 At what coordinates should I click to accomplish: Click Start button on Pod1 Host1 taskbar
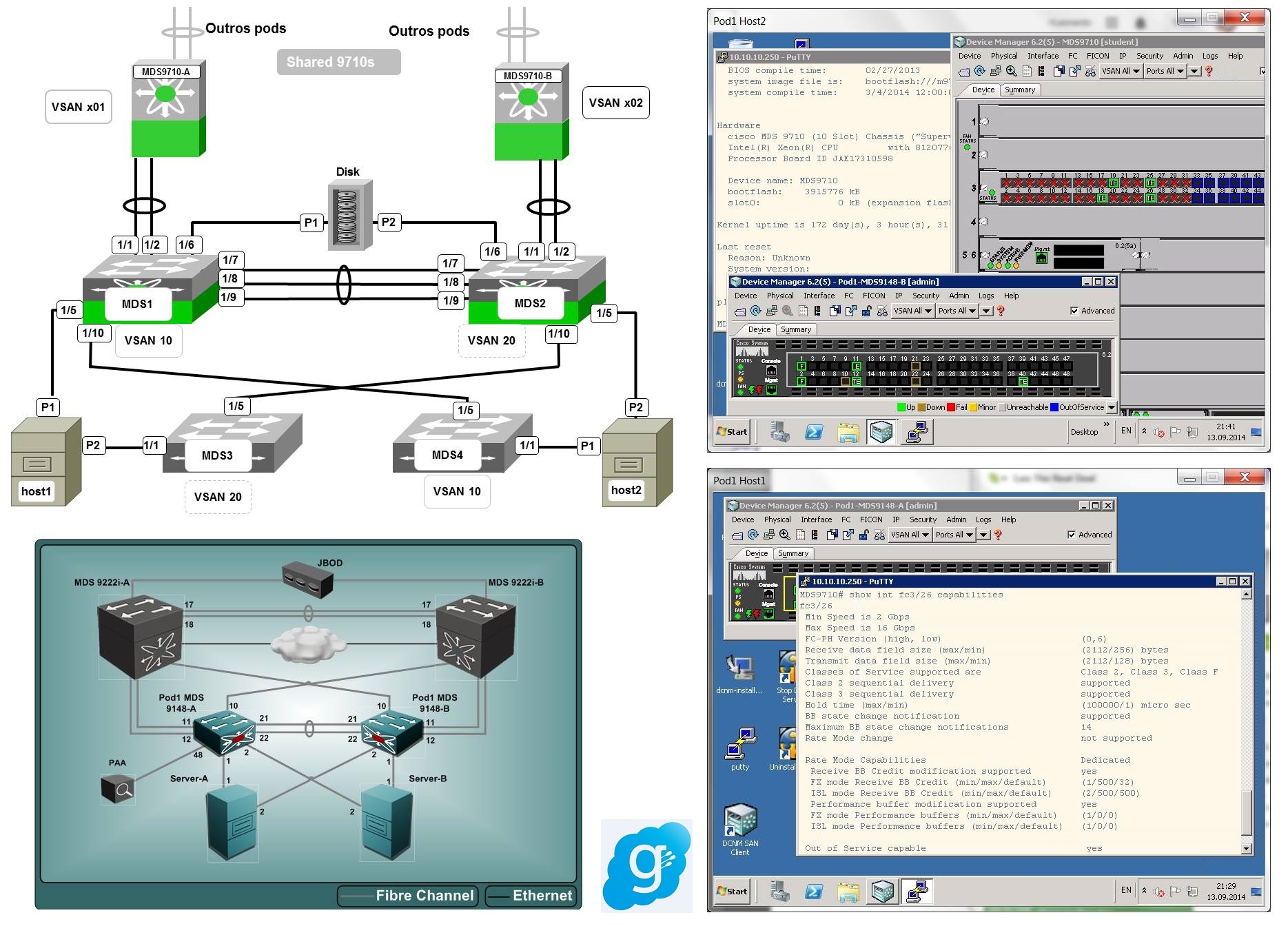(732, 892)
